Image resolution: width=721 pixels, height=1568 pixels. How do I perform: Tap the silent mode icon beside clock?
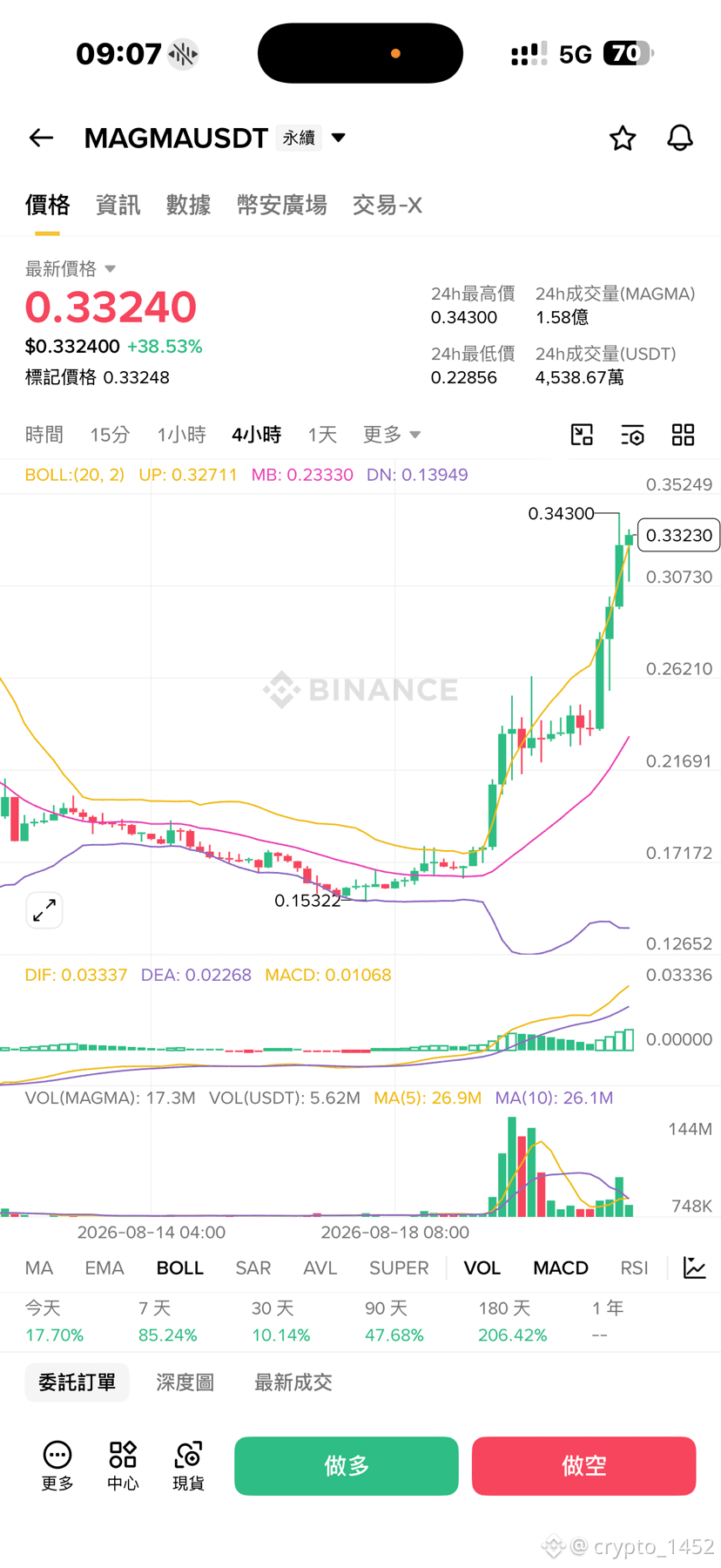click(183, 54)
